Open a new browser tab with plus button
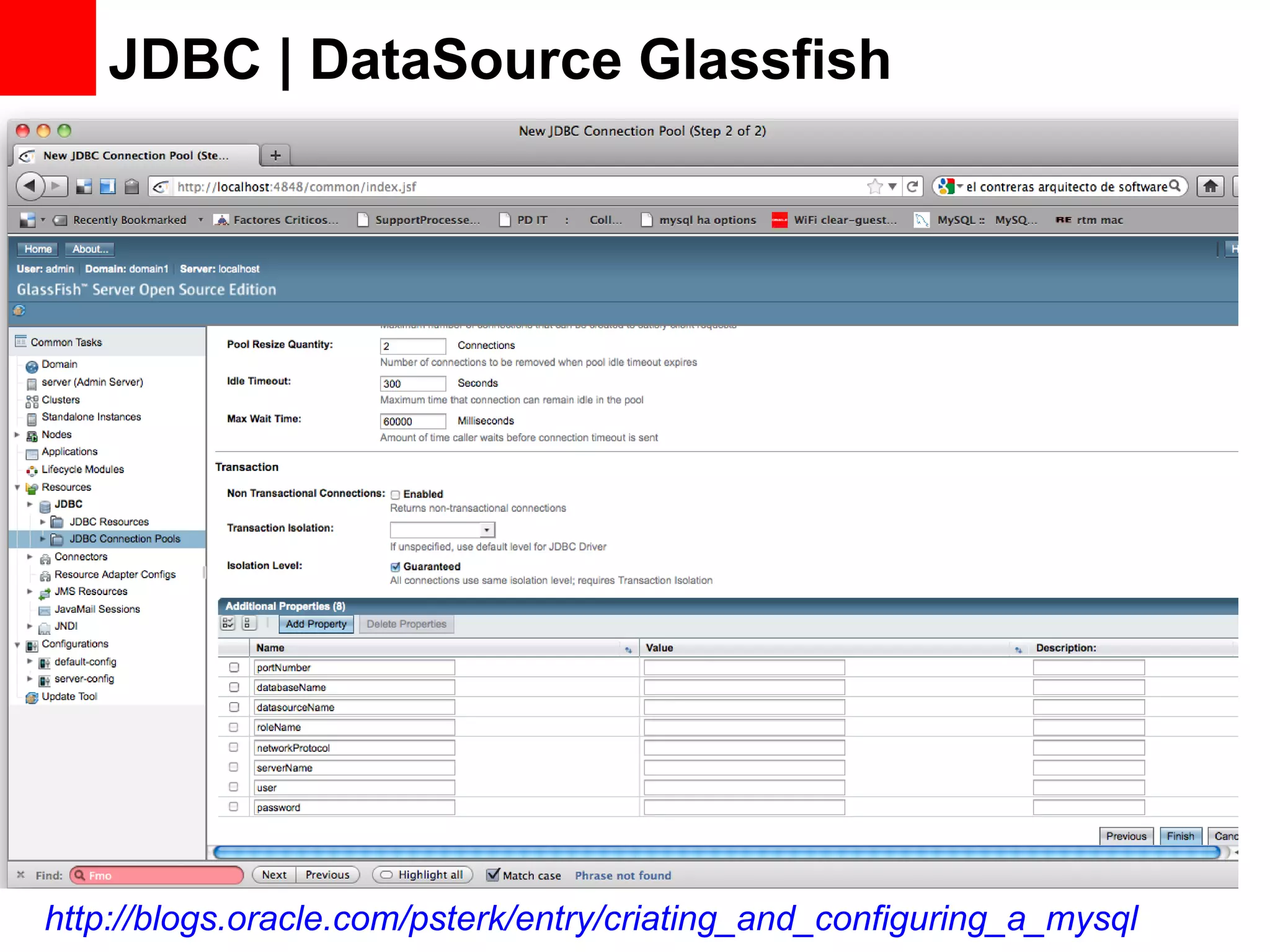The height and width of the screenshot is (952, 1270). click(x=275, y=155)
